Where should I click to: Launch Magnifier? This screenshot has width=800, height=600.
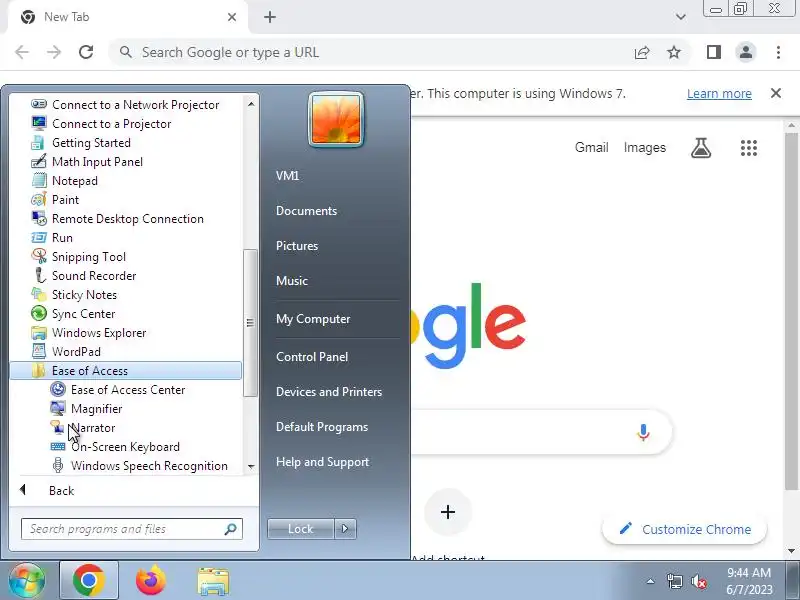point(86,409)
